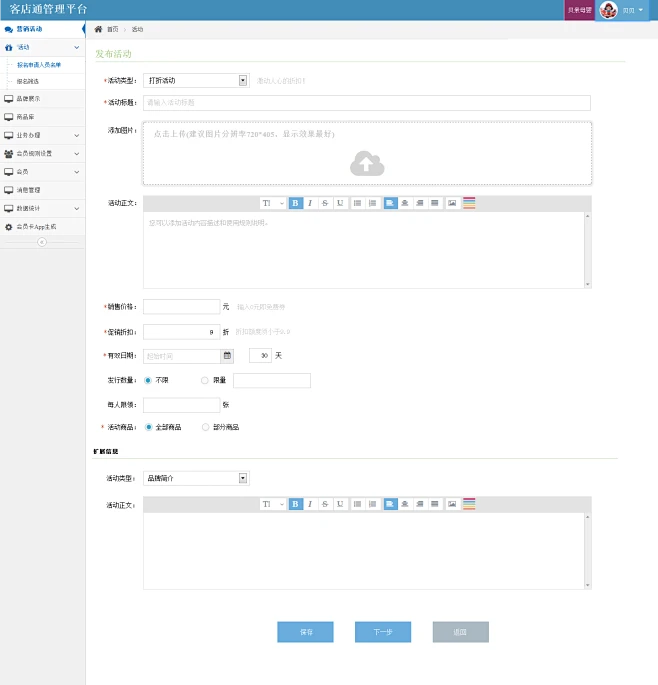
Task: Select the first submenu item under 活动
Action: (x=39, y=65)
